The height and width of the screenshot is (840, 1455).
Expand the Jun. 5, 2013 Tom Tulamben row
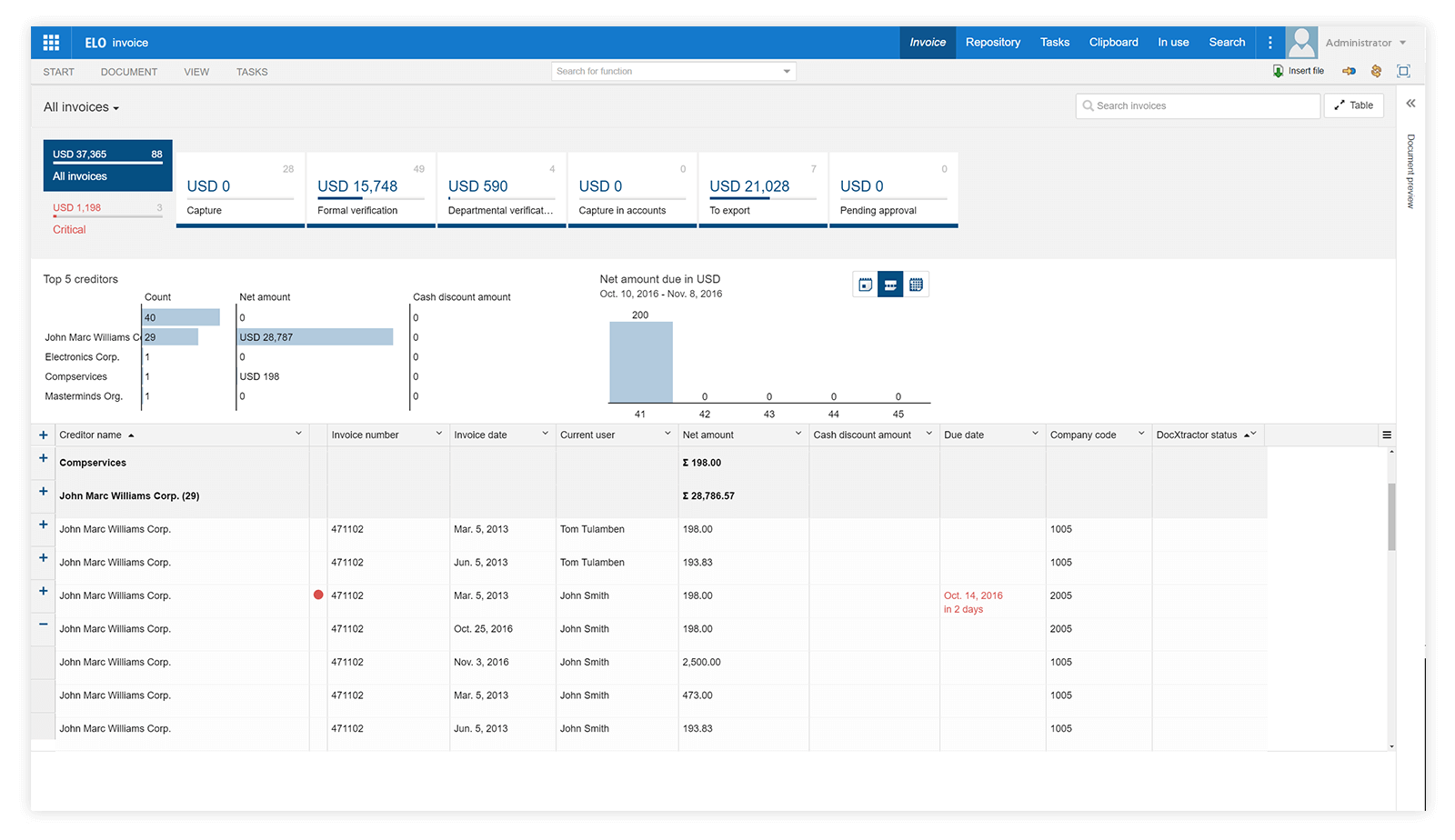[x=43, y=557]
